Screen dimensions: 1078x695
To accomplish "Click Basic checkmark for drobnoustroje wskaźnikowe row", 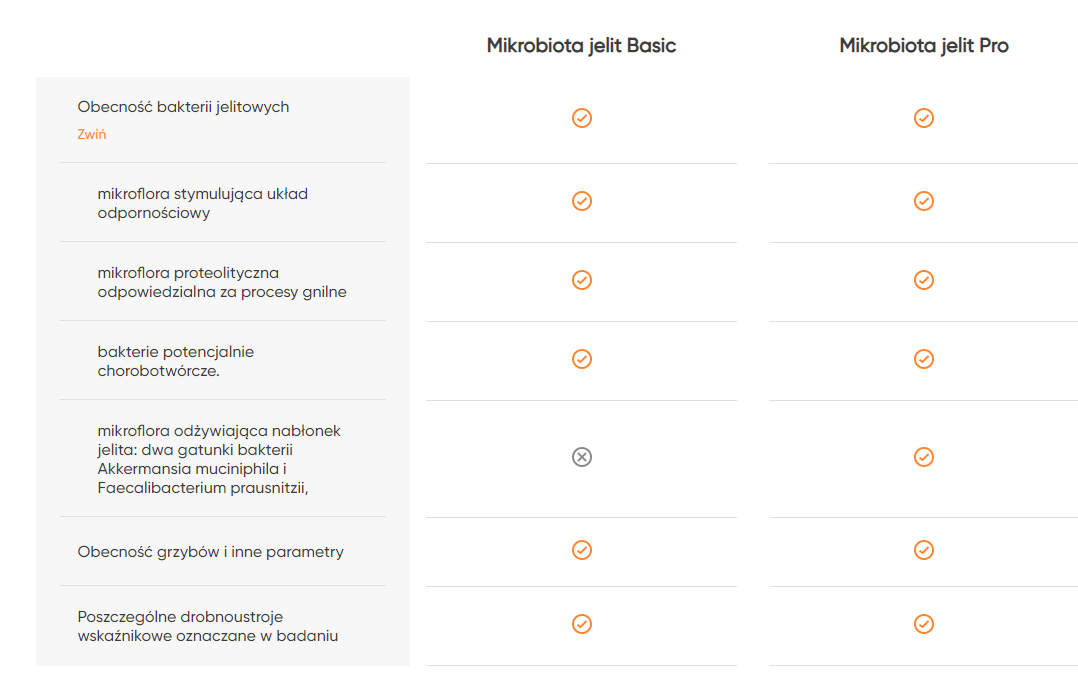I will pos(582,624).
